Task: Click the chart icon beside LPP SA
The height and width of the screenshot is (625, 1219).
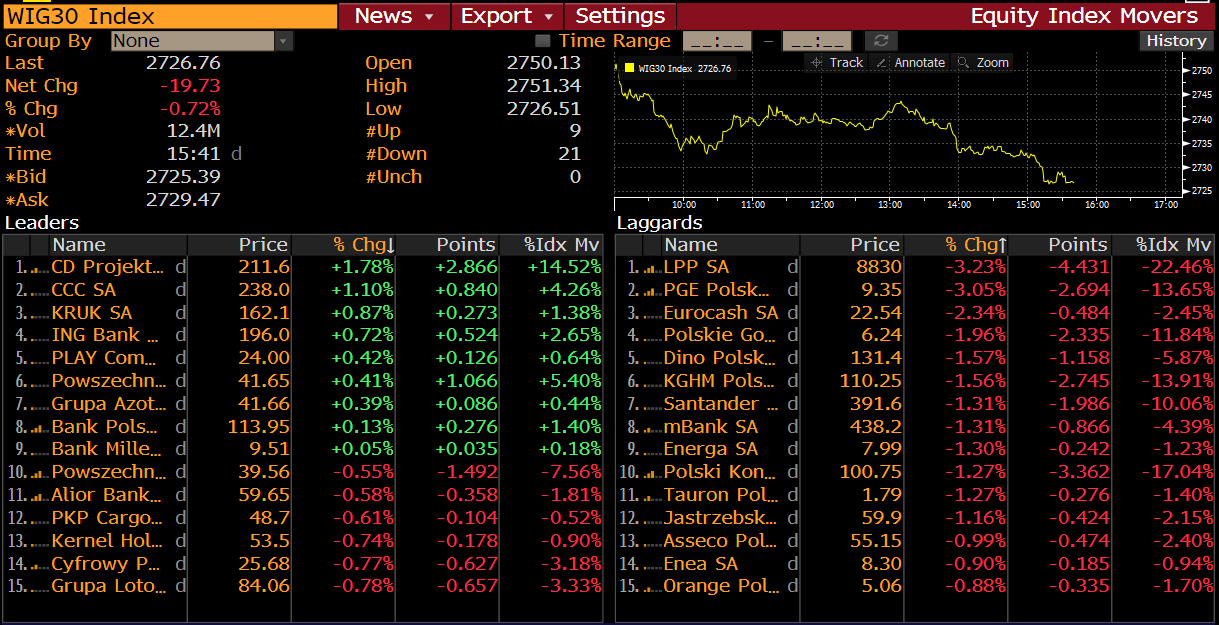Action: tap(652, 268)
